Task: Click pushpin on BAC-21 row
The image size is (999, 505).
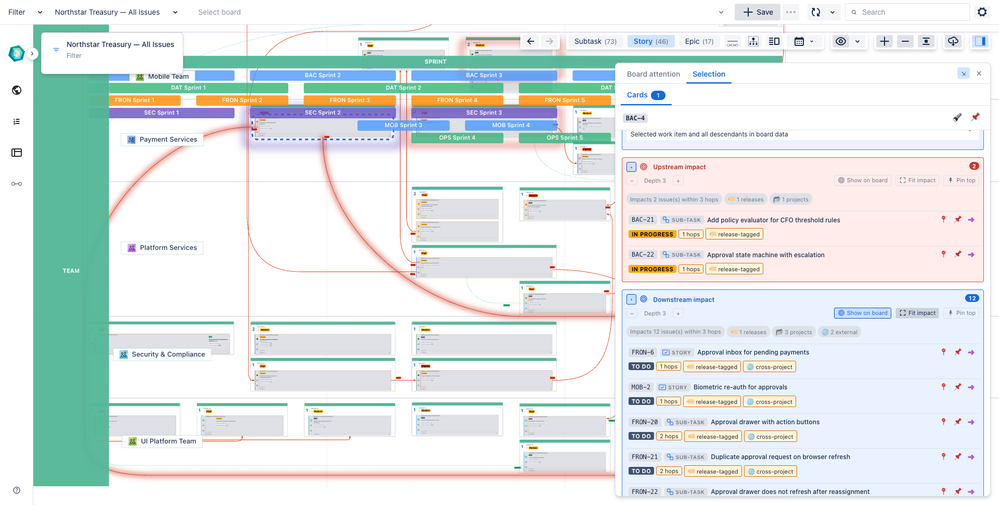Action: click(x=958, y=219)
